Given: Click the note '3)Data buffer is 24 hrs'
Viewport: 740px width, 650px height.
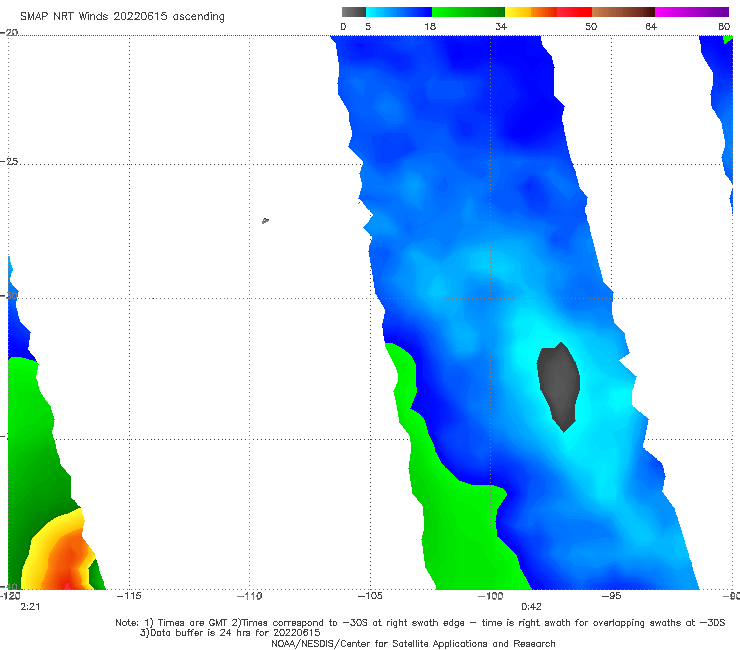Looking at the screenshot, I should tap(230, 633).
